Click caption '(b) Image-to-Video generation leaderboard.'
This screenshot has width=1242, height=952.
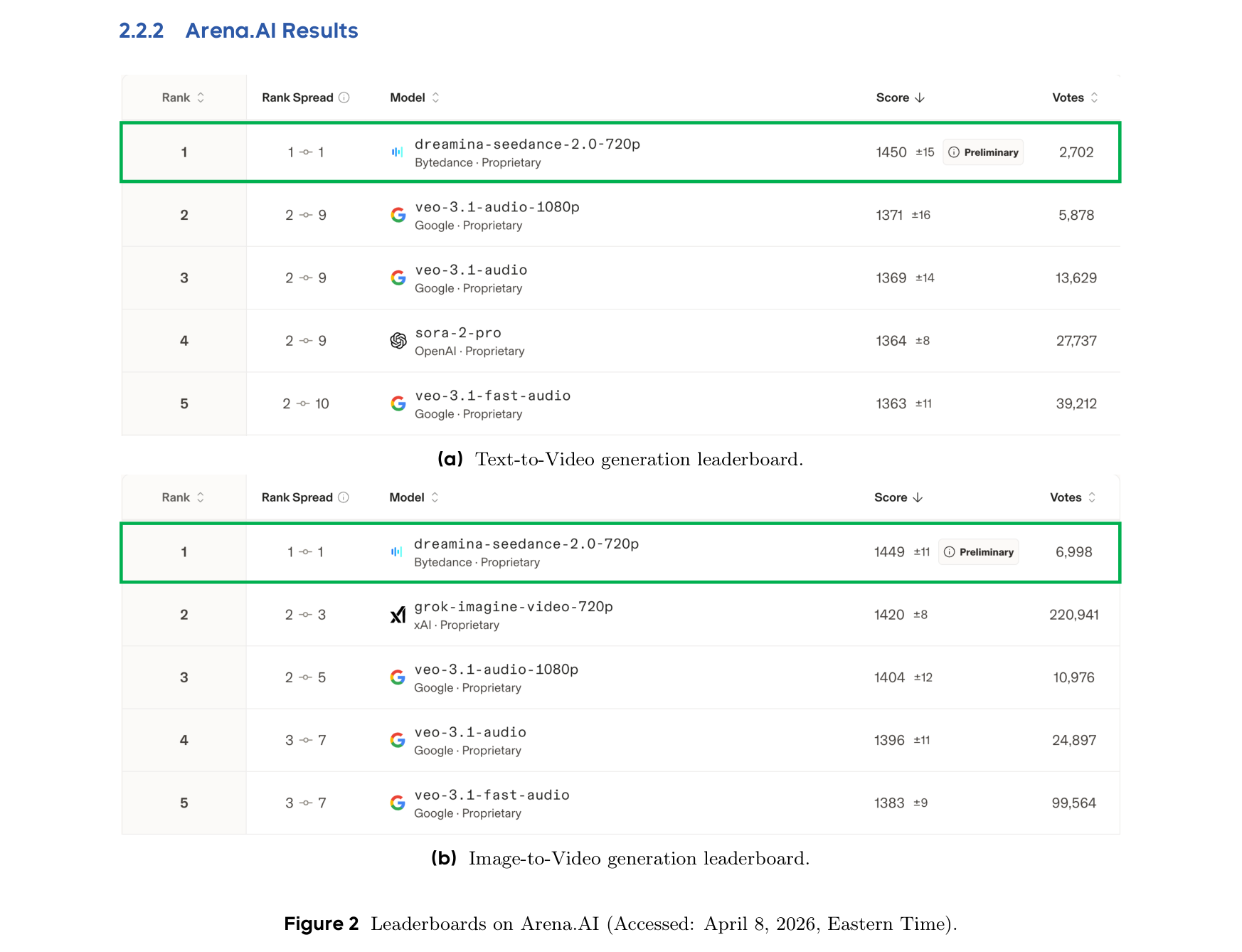[x=620, y=858]
